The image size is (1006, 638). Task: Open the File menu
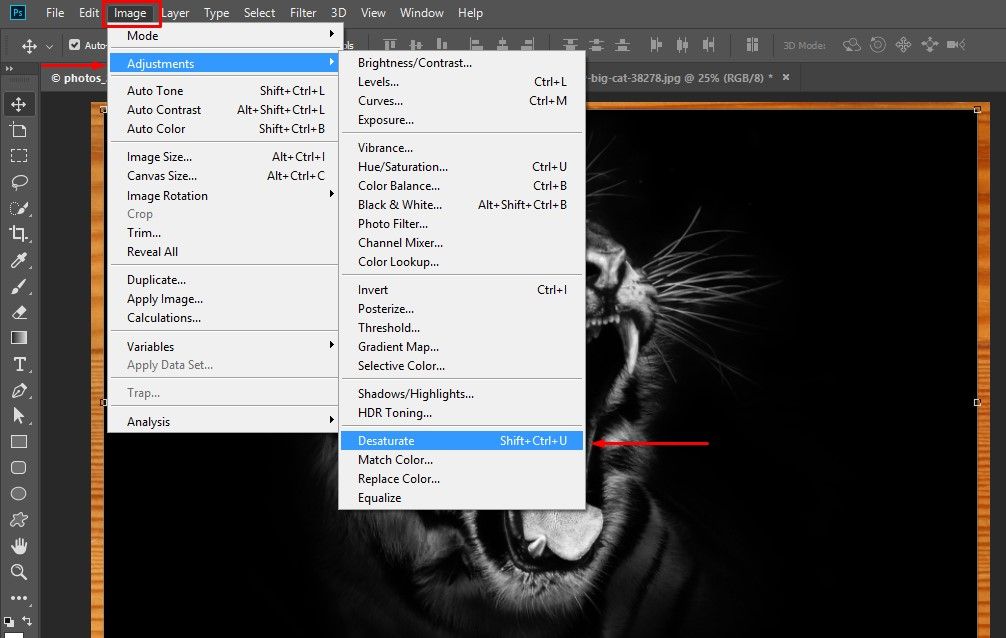(55, 12)
